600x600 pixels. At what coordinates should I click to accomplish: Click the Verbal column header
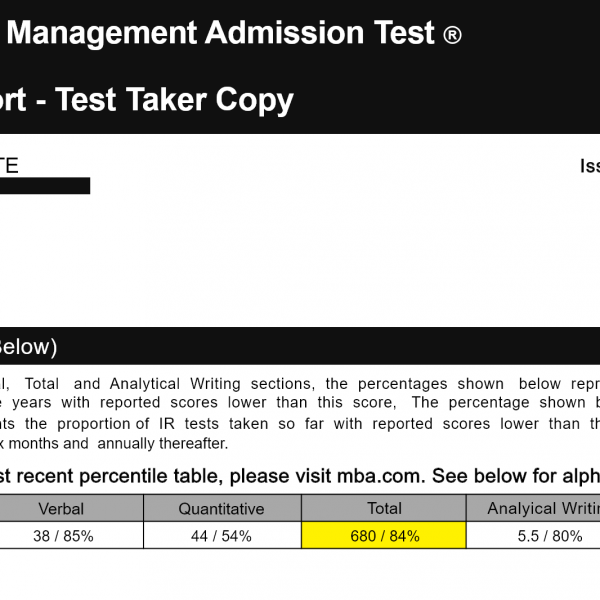click(x=62, y=508)
